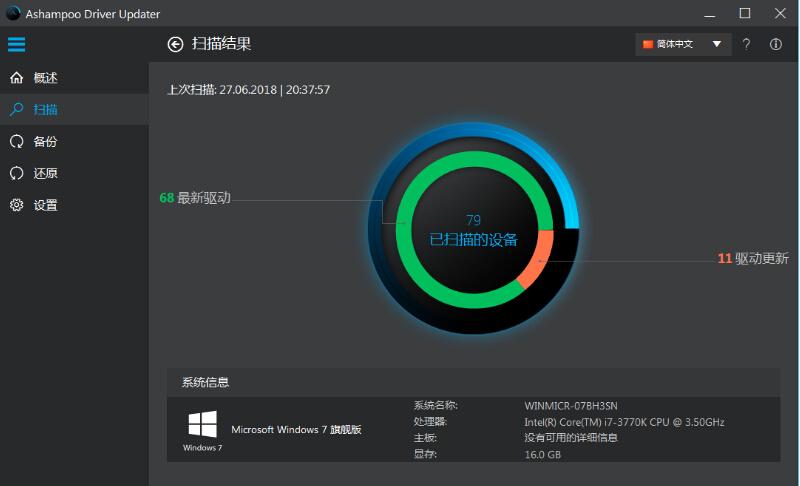Click the Ashampoo app icon in title bar
Viewport: 800px width, 486px height.
[x=12, y=13]
